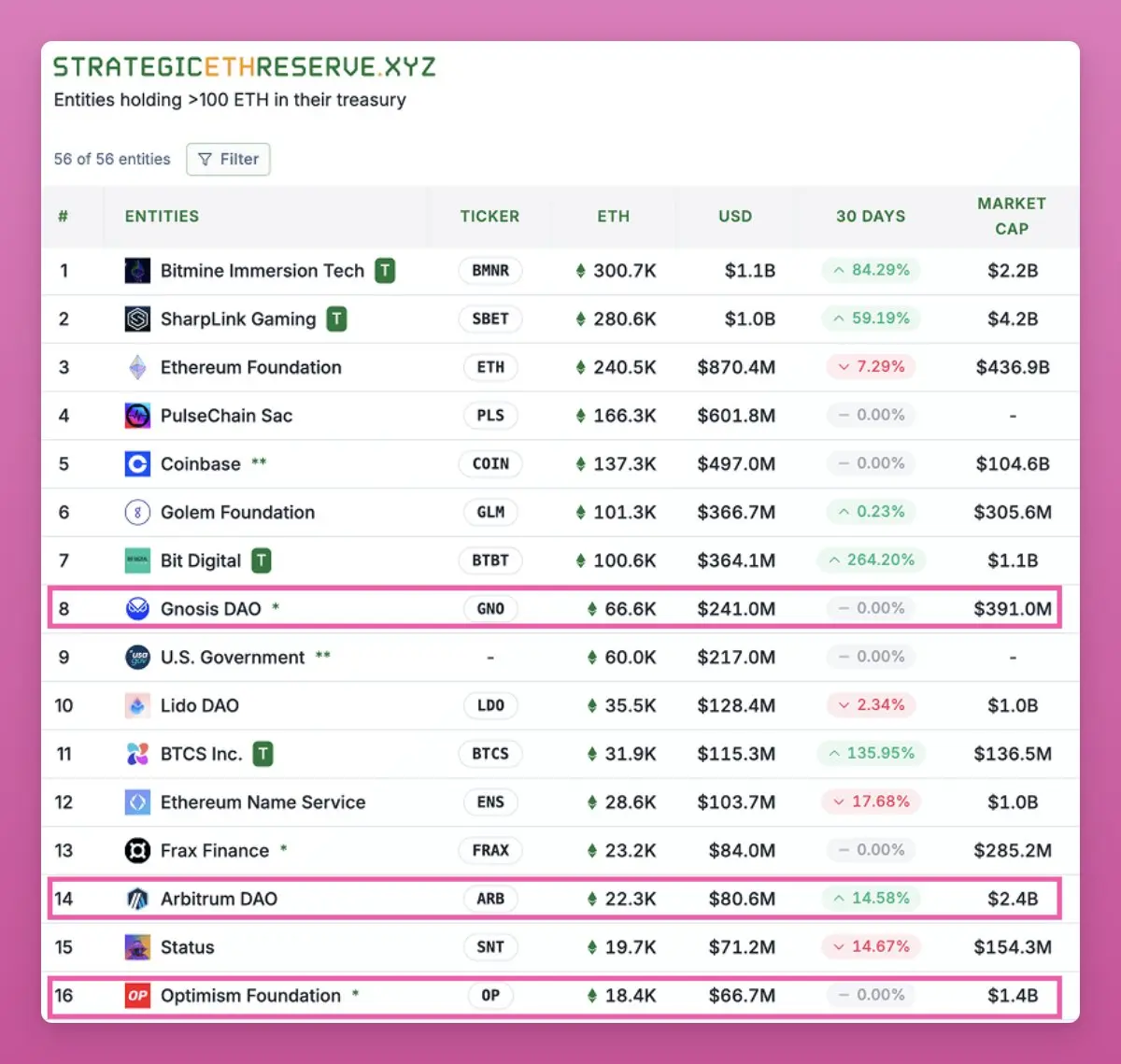Sort by the MARKET CAP column header
This screenshot has width=1121, height=1064.
[x=1012, y=216]
